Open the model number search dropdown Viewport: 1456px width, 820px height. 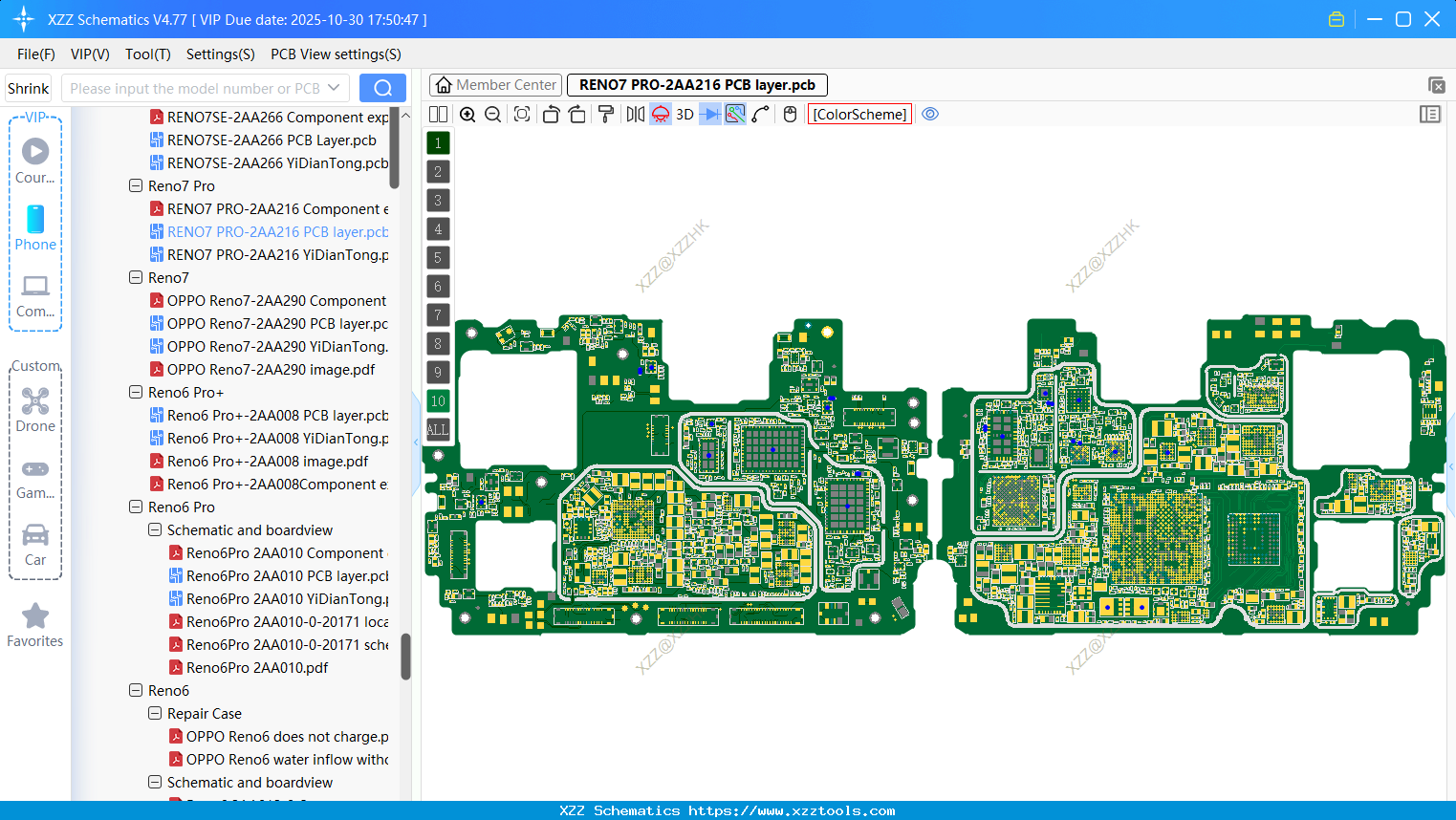point(334,87)
